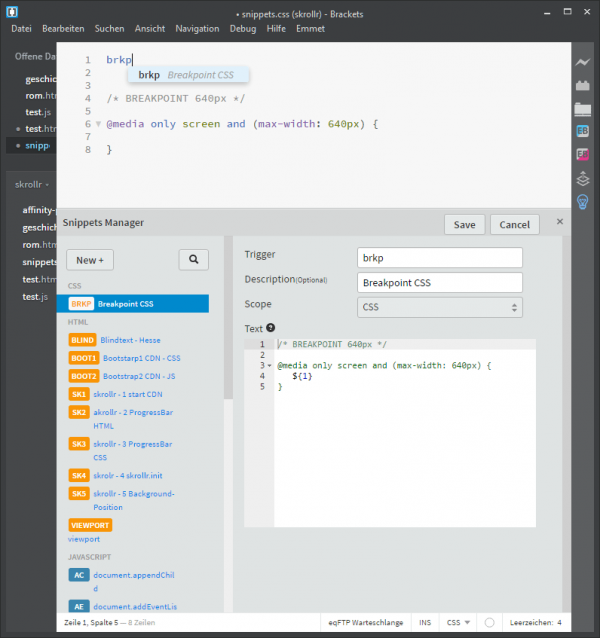Image resolution: width=600 pixels, height=638 pixels.
Task: Click the pink EB sidebar icon
Action: tap(583, 154)
